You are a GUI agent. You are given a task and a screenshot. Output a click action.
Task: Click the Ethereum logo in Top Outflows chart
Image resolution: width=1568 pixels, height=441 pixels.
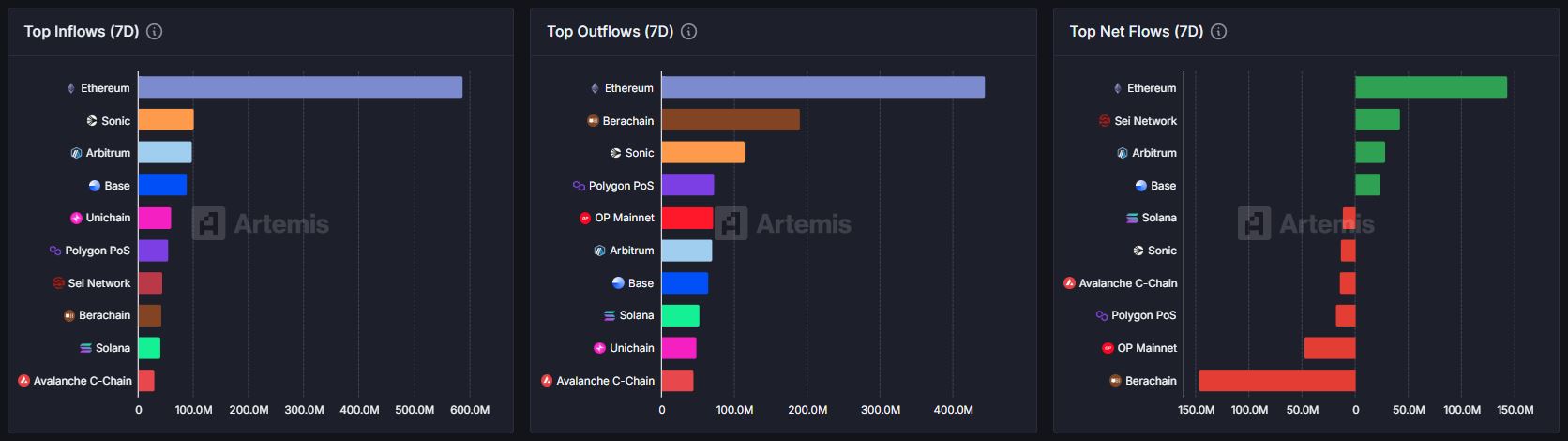(x=595, y=88)
